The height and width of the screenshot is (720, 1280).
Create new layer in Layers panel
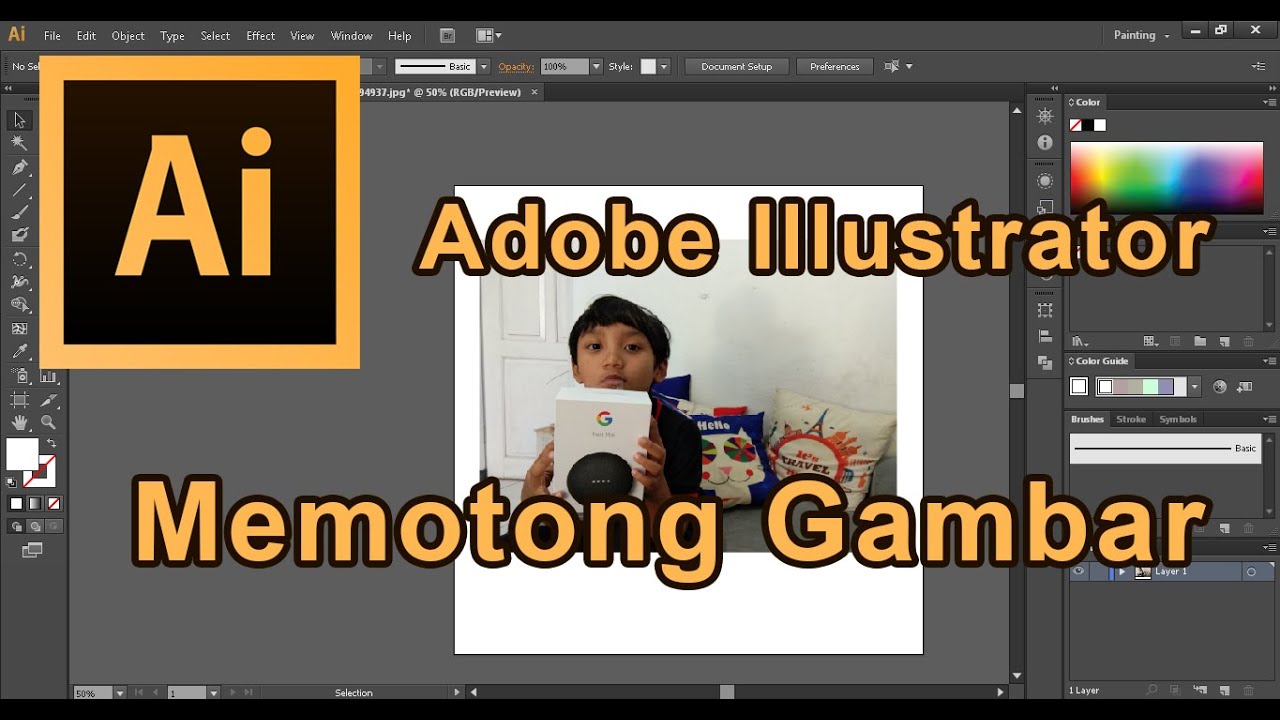pyautogui.click(x=1224, y=690)
